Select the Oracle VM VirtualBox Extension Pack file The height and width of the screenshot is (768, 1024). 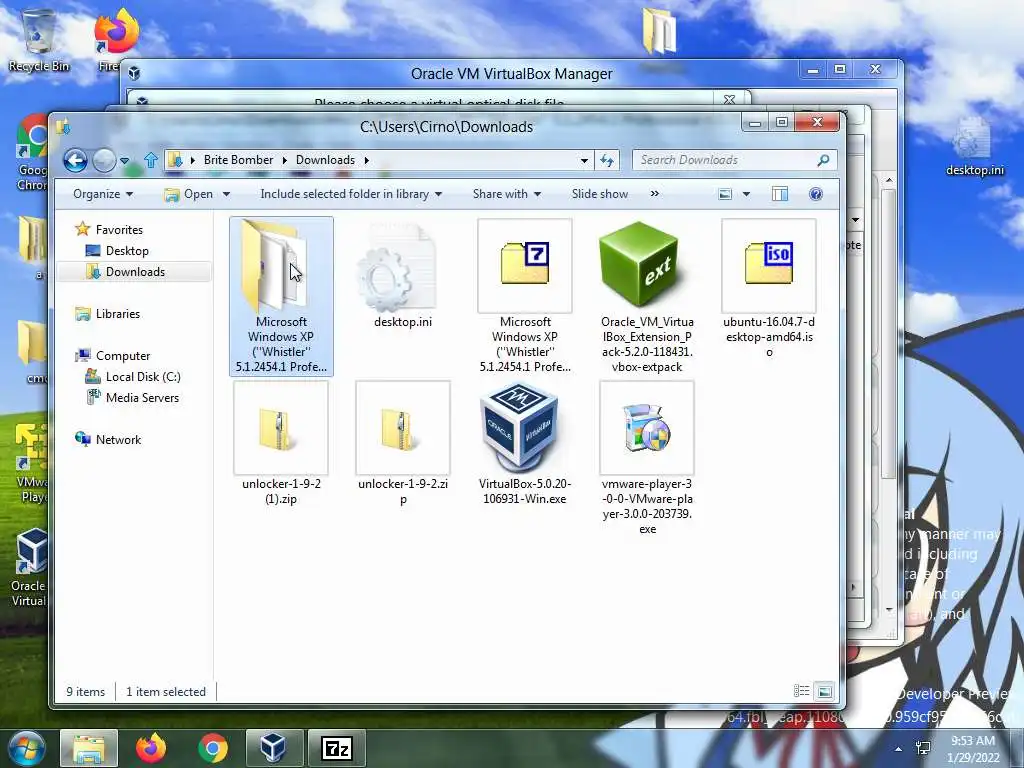point(647,296)
